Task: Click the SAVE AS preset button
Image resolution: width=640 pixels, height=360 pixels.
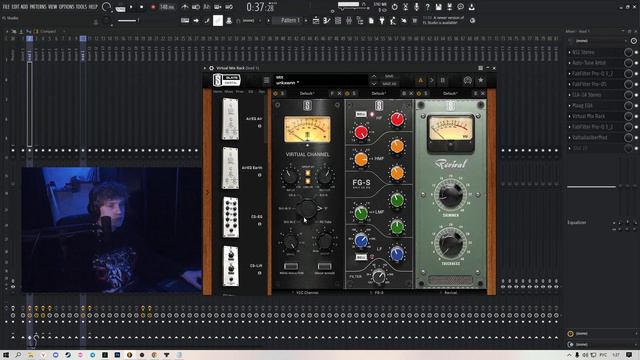Action: [389, 84]
